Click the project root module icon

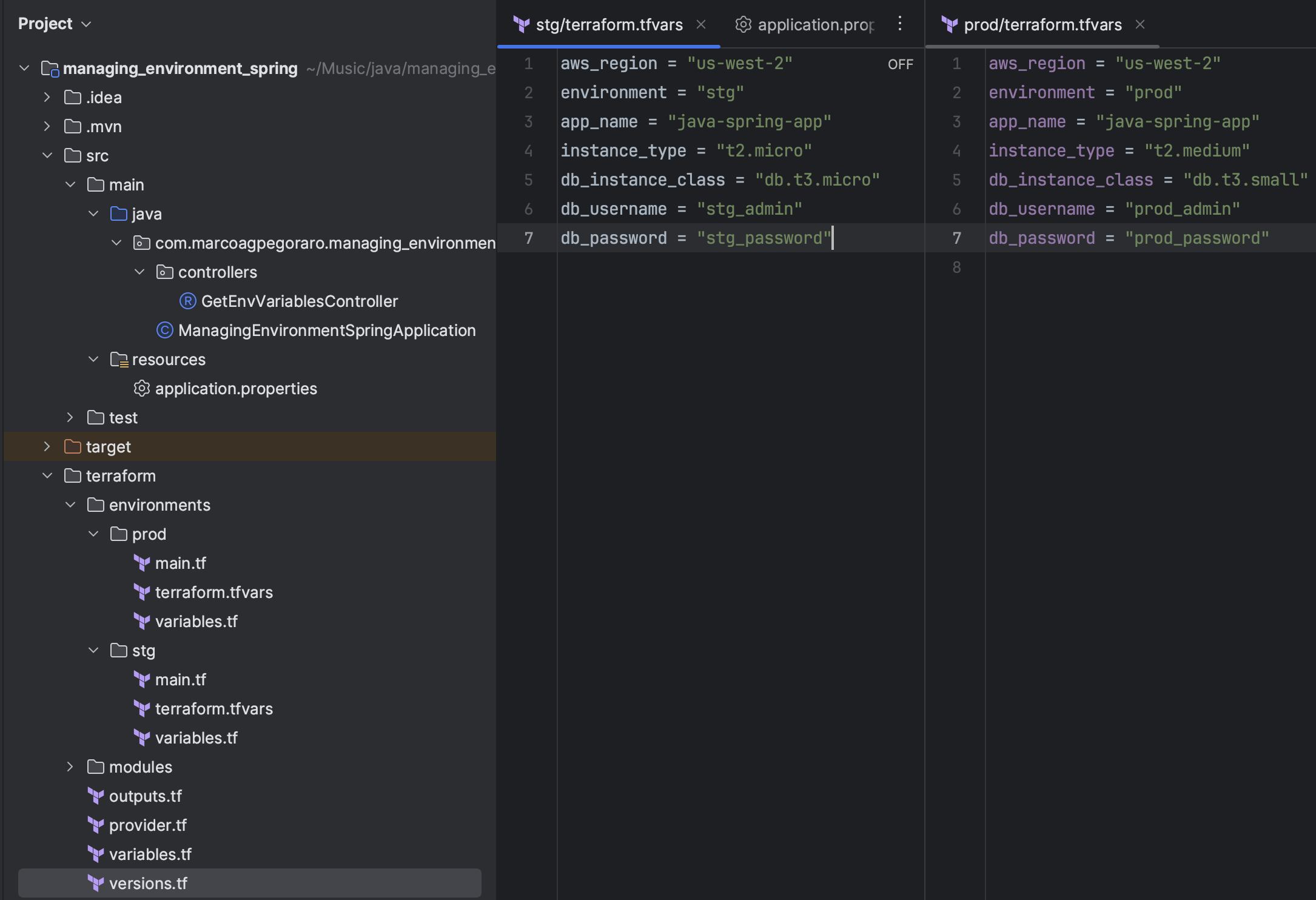click(x=50, y=68)
